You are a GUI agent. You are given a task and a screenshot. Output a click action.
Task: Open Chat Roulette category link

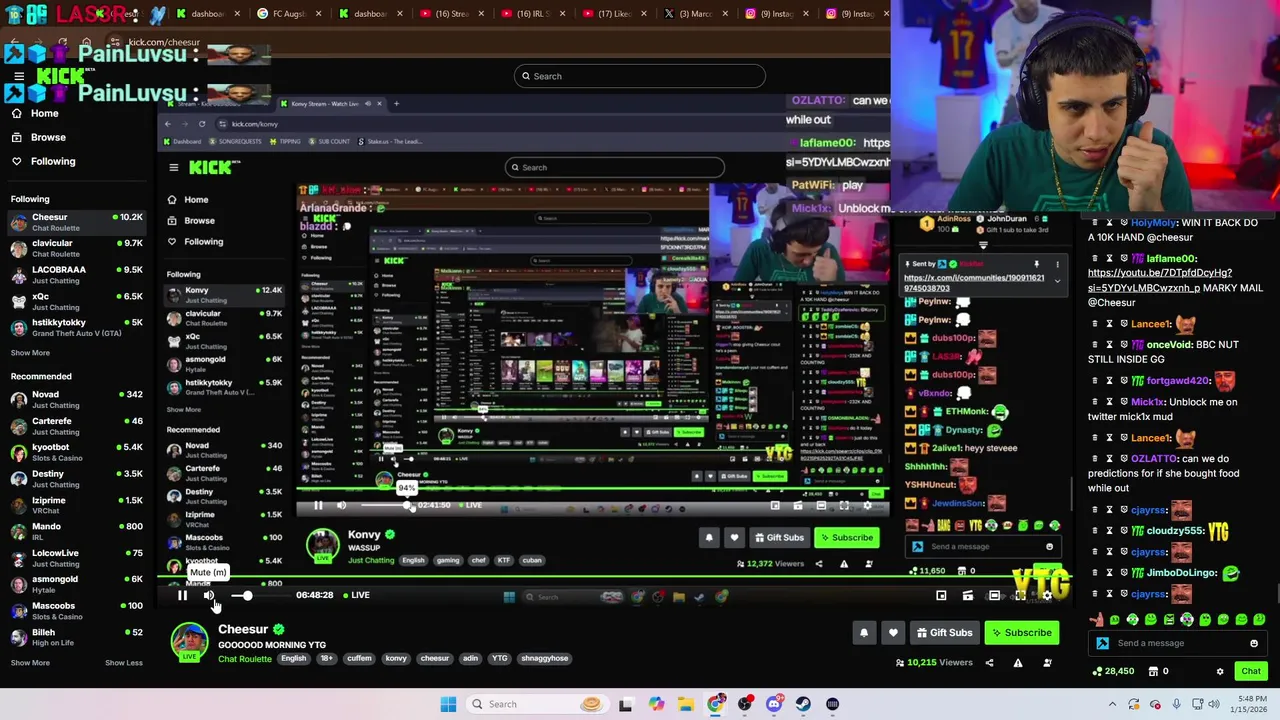(244, 659)
